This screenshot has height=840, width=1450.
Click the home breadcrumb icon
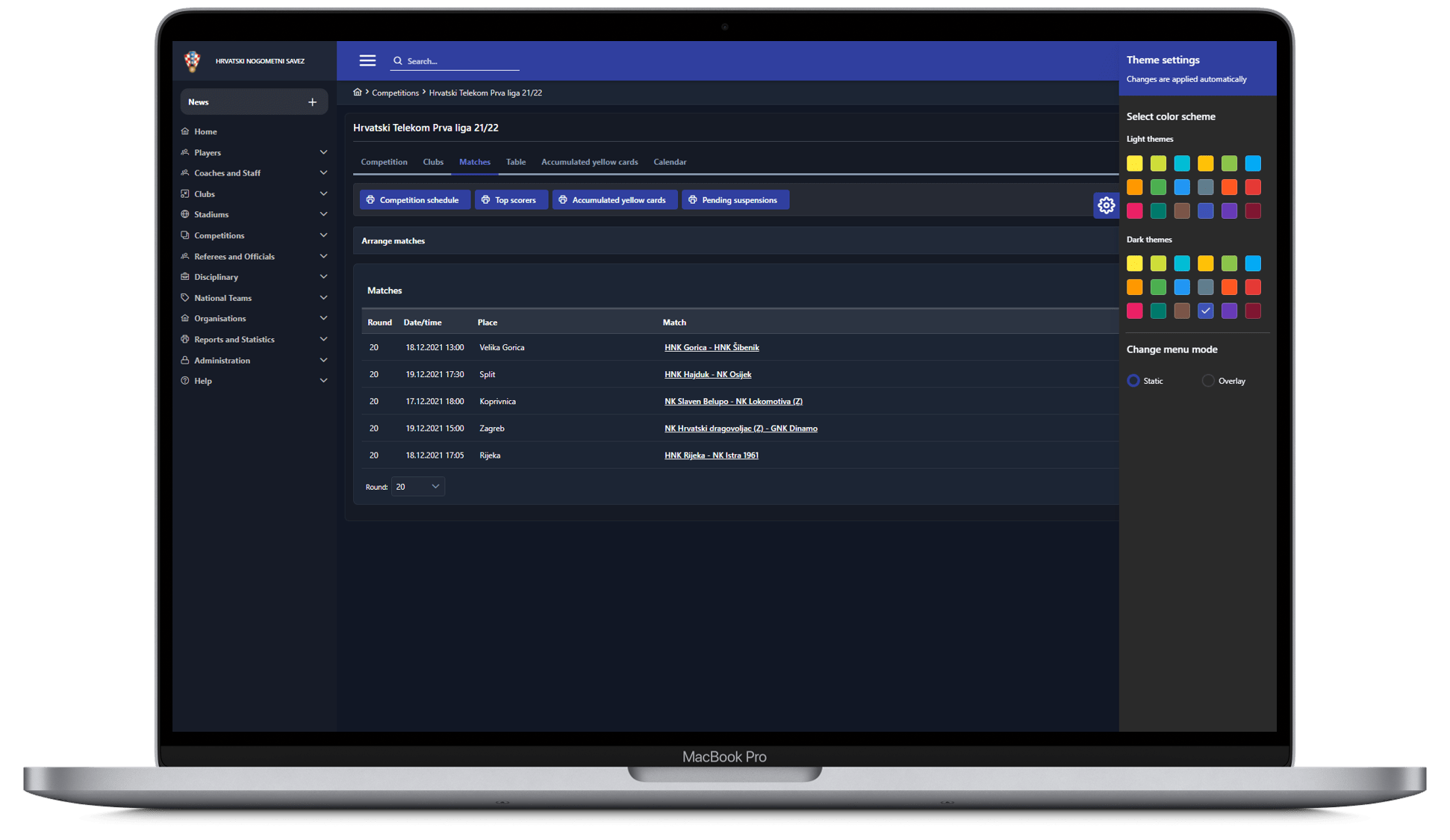pos(358,93)
